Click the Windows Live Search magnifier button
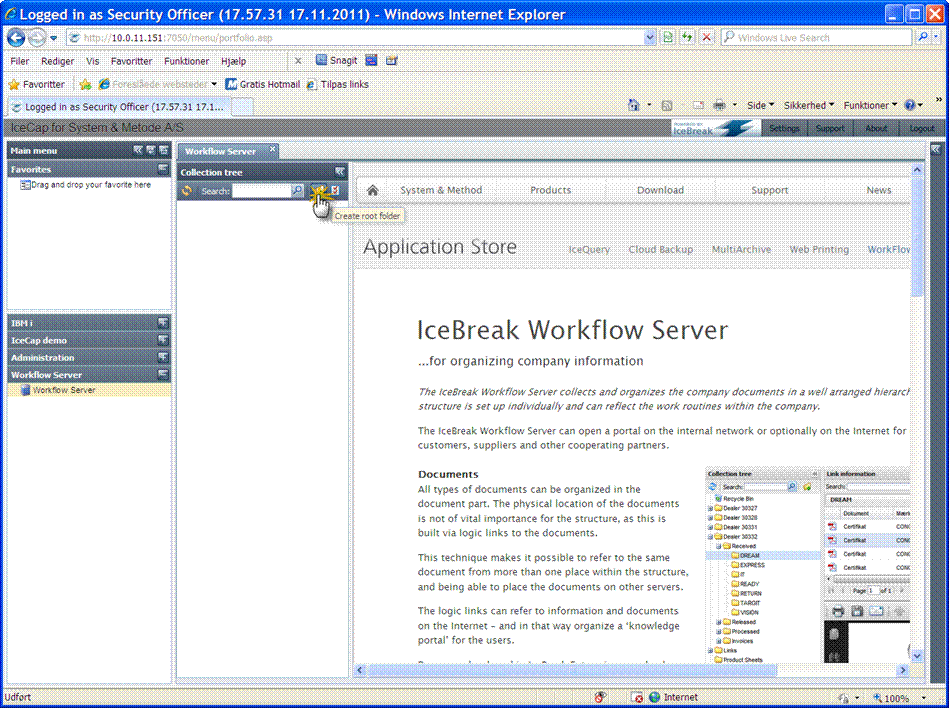The image size is (949, 708). pos(922,38)
